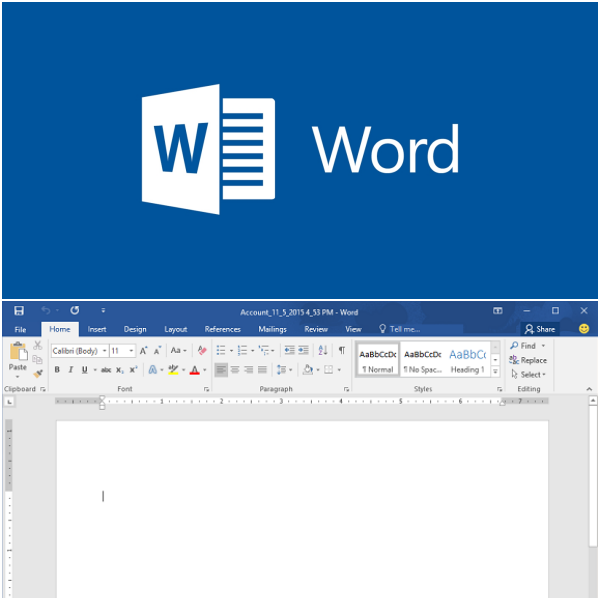
Task: Toggle Italic formatting
Action: (x=71, y=370)
